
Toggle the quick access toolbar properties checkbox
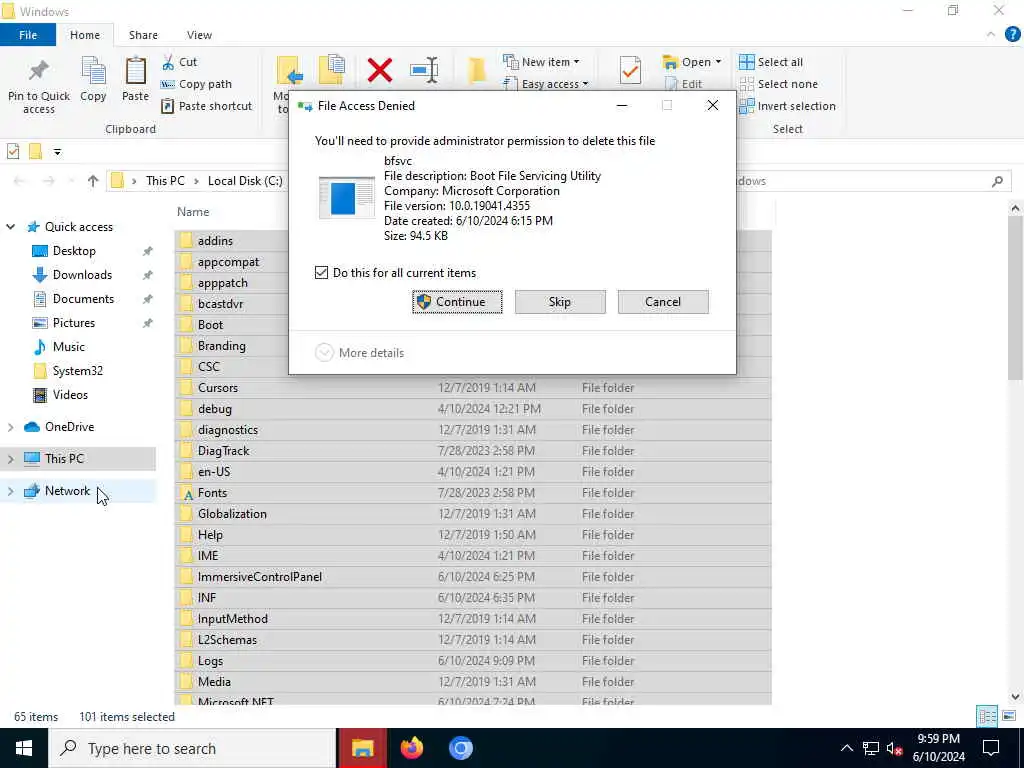(x=13, y=152)
